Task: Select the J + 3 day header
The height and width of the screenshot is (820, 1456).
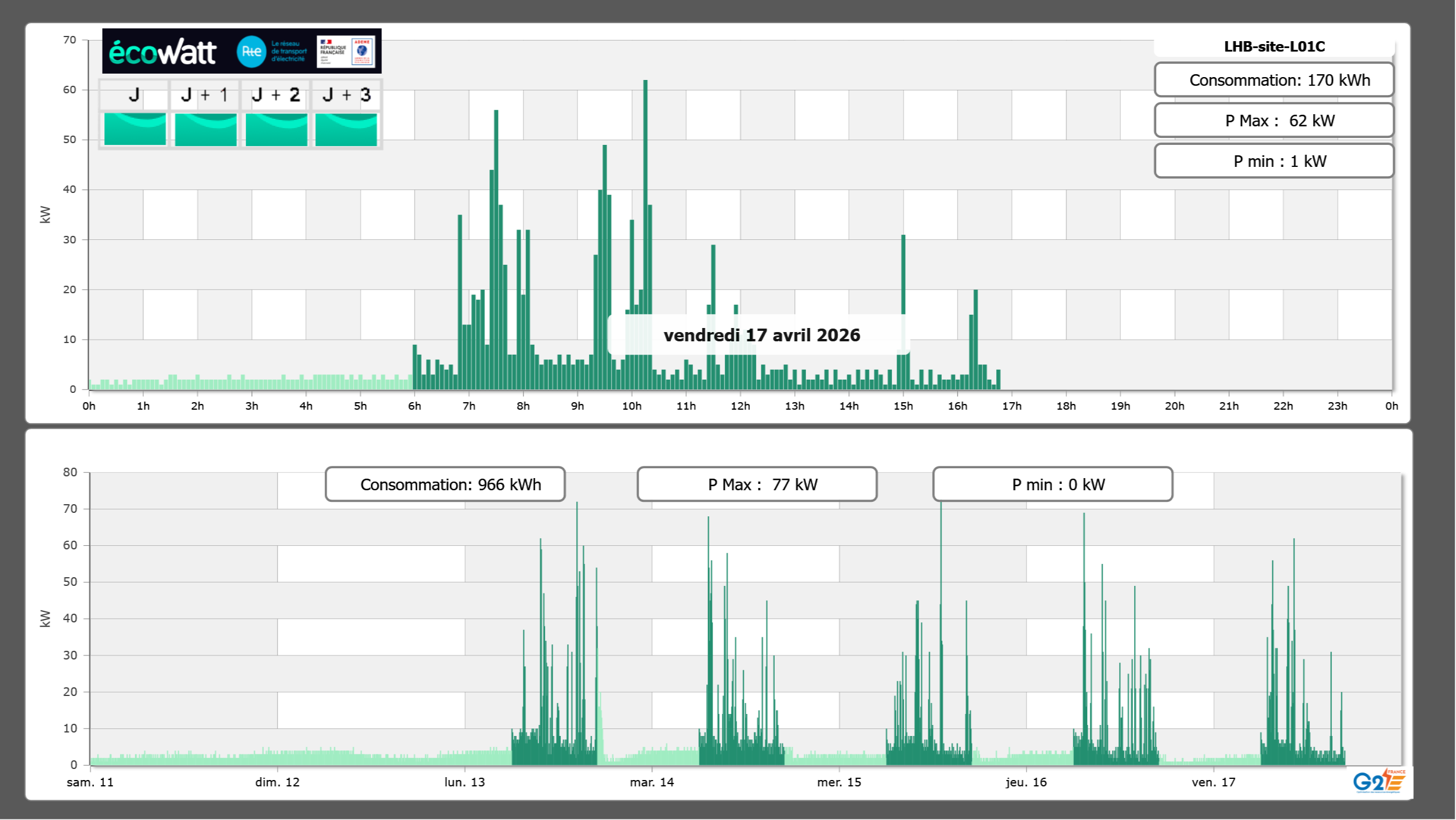Action: tap(346, 95)
